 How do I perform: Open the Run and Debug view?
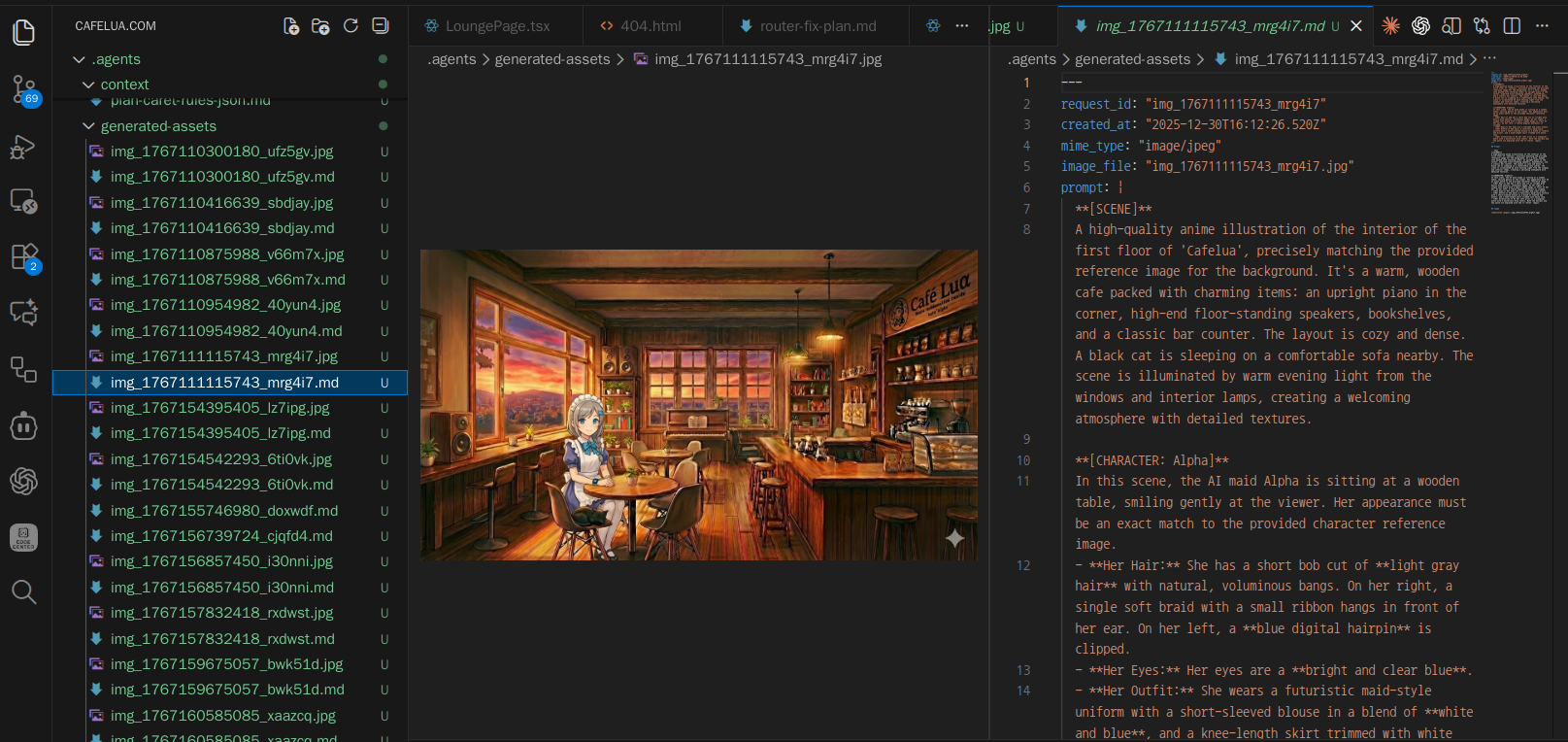tap(23, 147)
